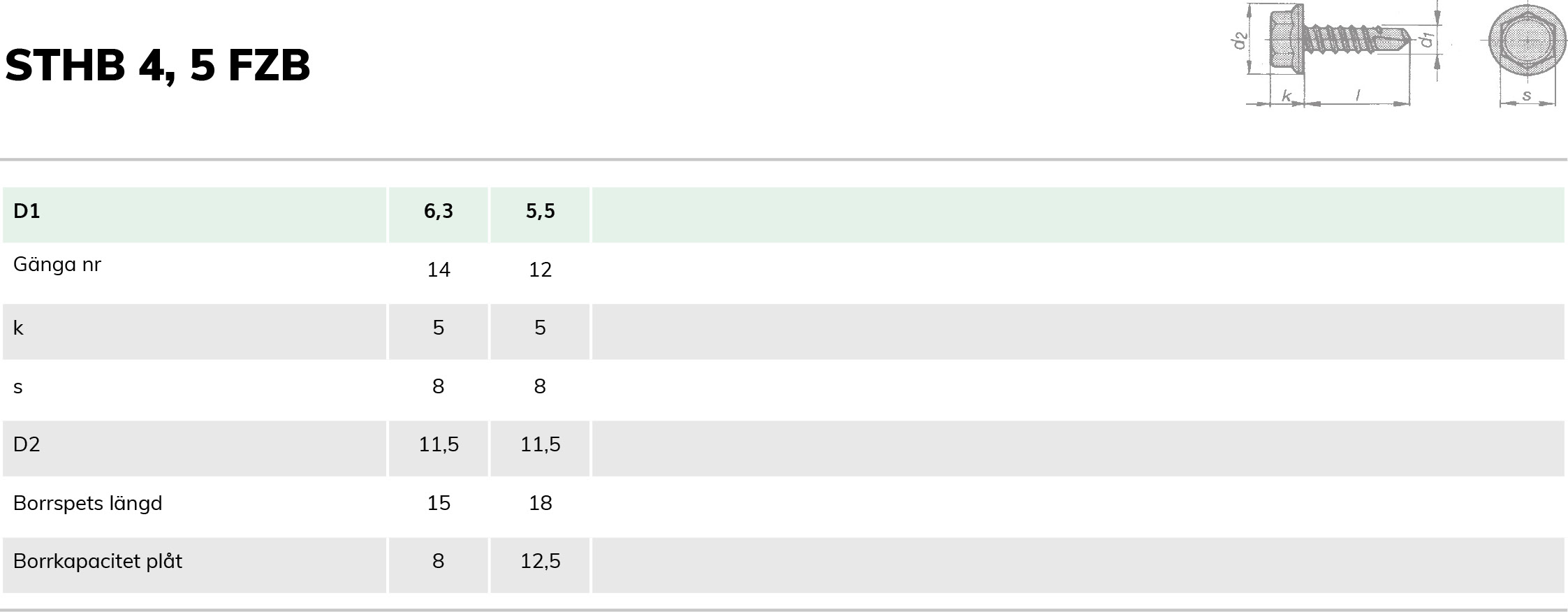Click the d2 dimension label in diagram
The width and height of the screenshot is (1568, 612).
coord(1239,41)
